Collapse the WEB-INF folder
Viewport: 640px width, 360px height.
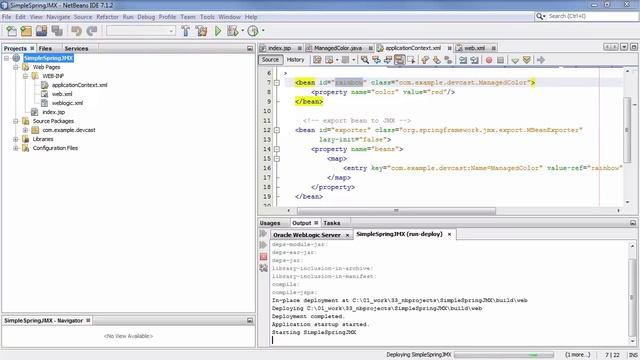click(25, 76)
